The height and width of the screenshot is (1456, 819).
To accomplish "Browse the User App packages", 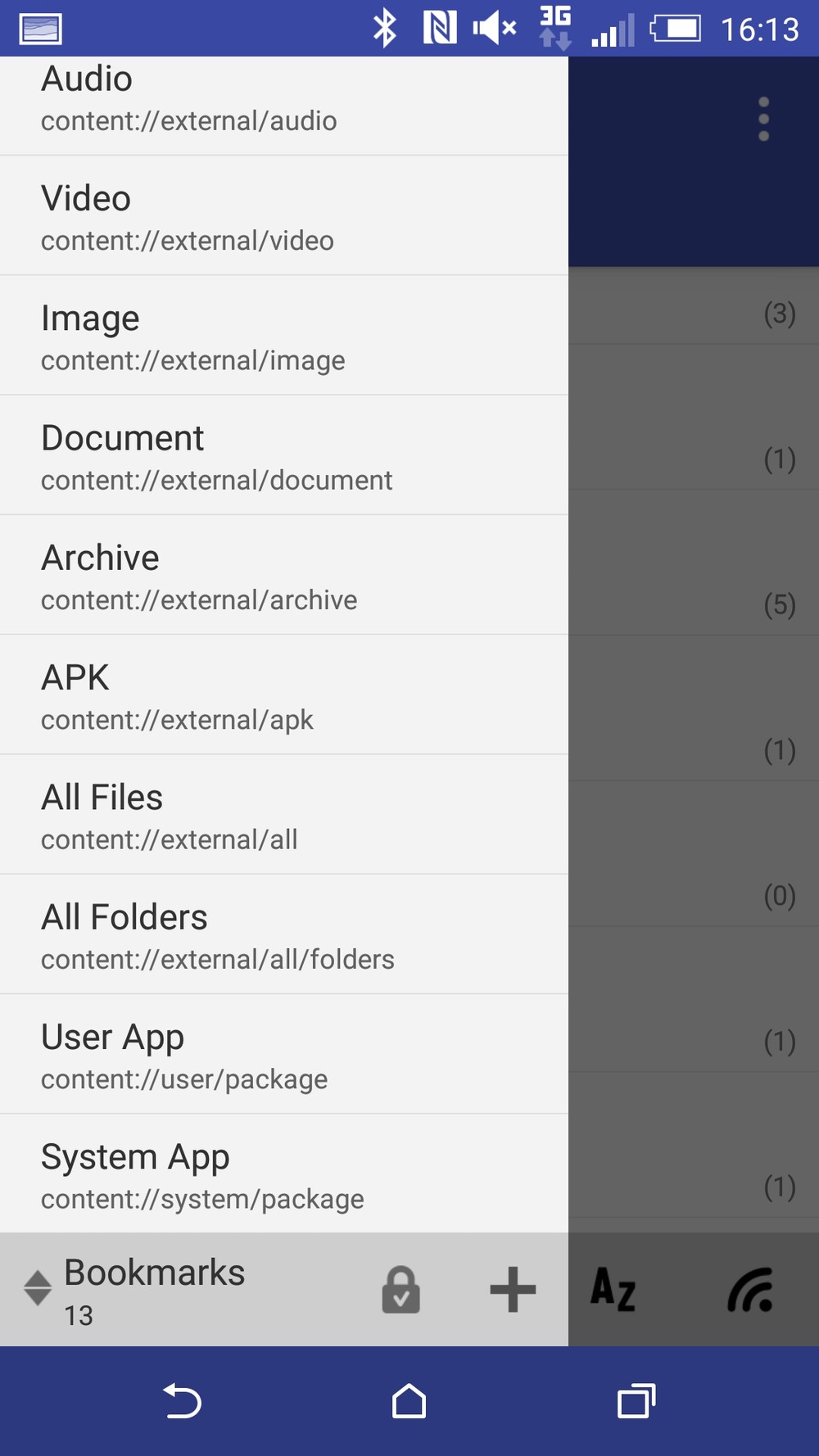I will pyautogui.click(x=283, y=1056).
